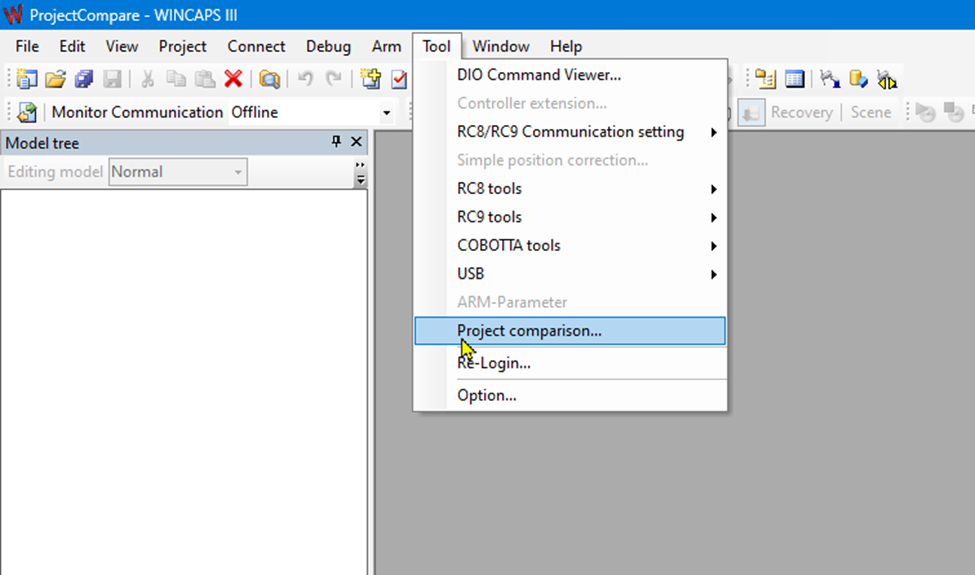975x575 pixels.
Task: Click the Find in files magnifier icon
Action: pyautogui.click(x=269, y=79)
